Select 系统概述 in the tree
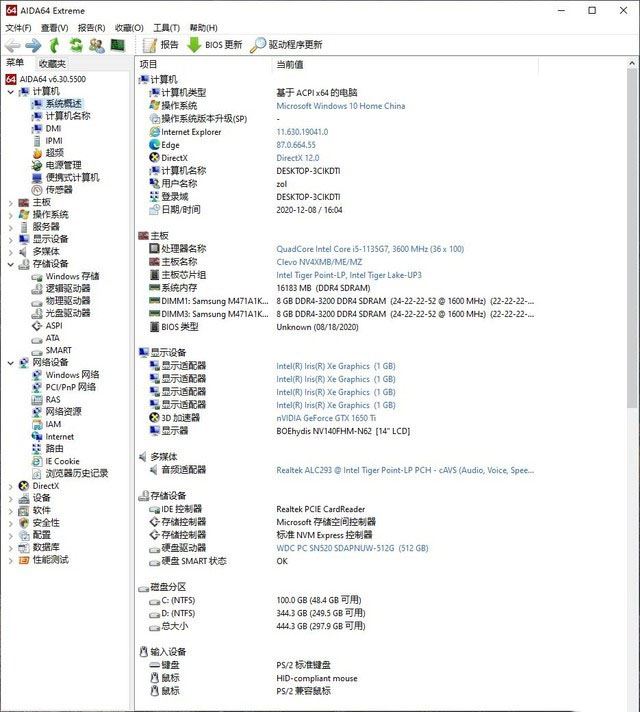The image size is (640, 712). click(x=64, y=104)
